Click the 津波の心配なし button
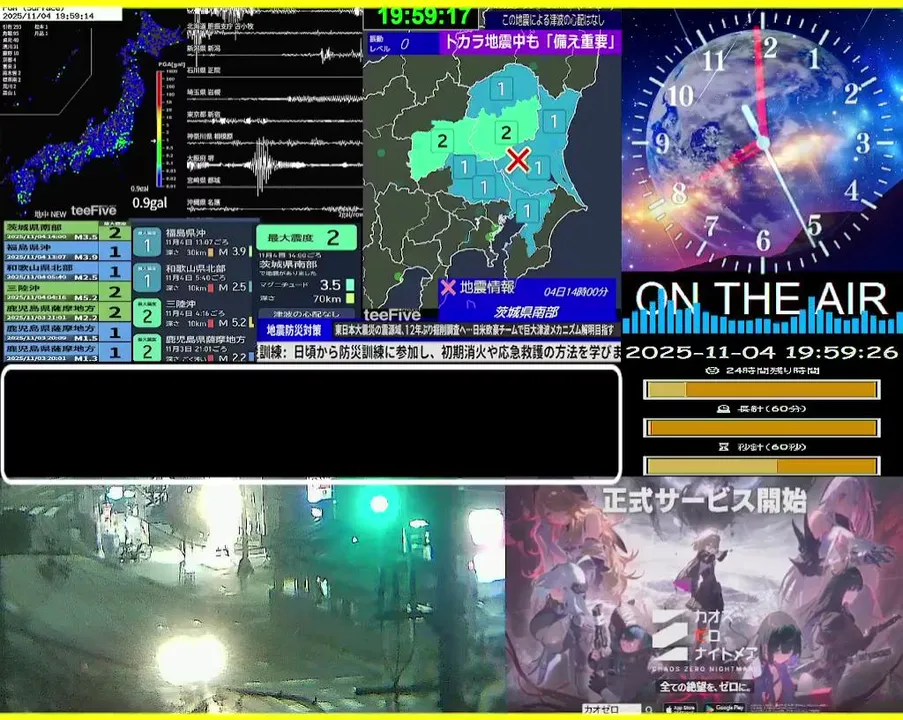This screenshot has width=903, height=720. point(306,314)
